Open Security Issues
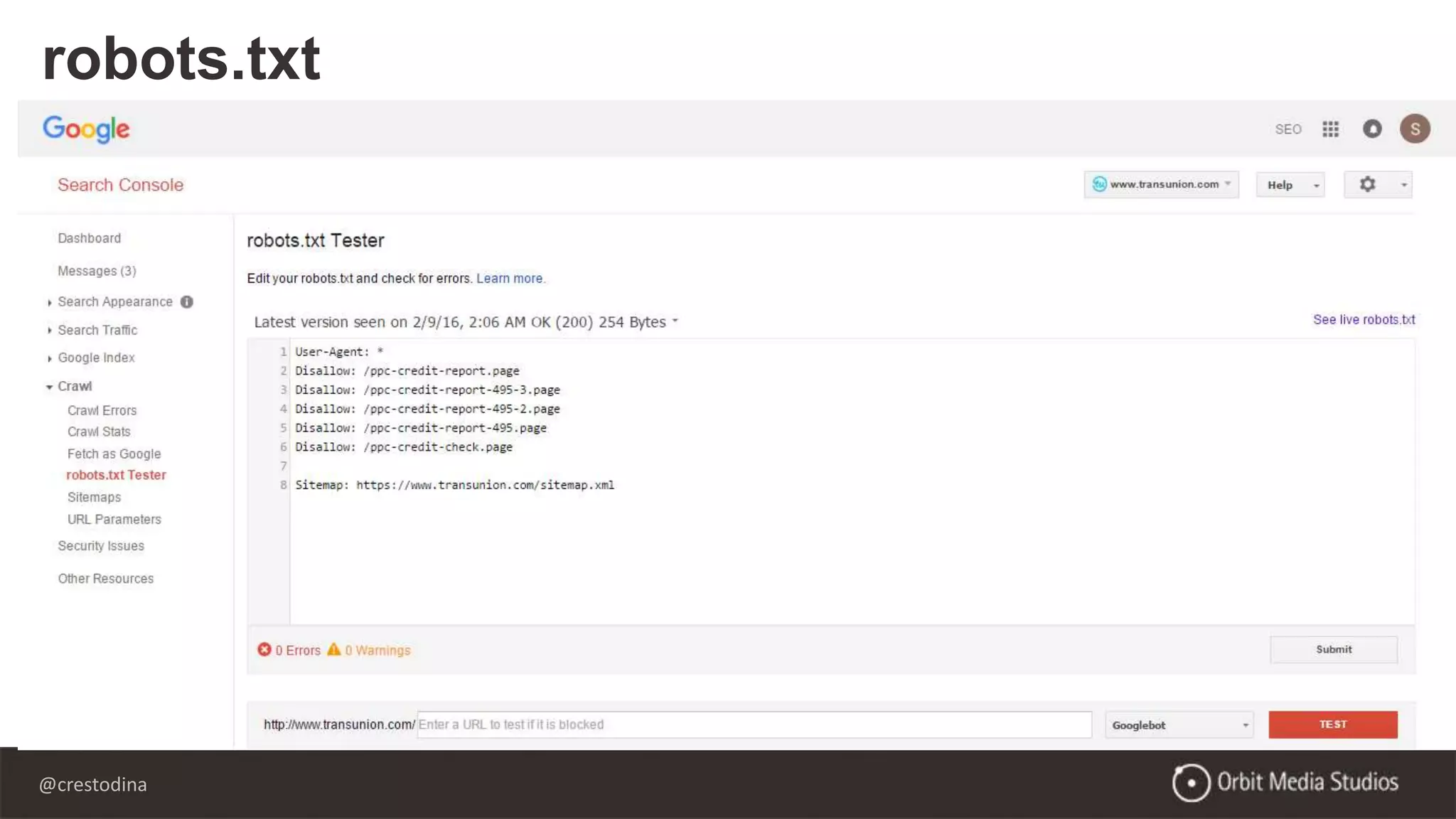The width and height of the screenshot is (1456, 819). 101,546
